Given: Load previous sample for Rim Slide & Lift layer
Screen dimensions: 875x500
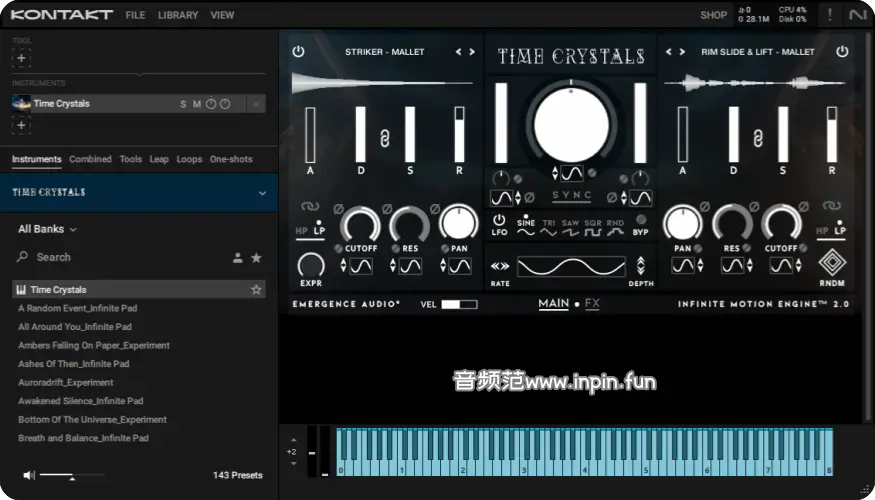Looking at the screenshot, I should tap(669, 51).
